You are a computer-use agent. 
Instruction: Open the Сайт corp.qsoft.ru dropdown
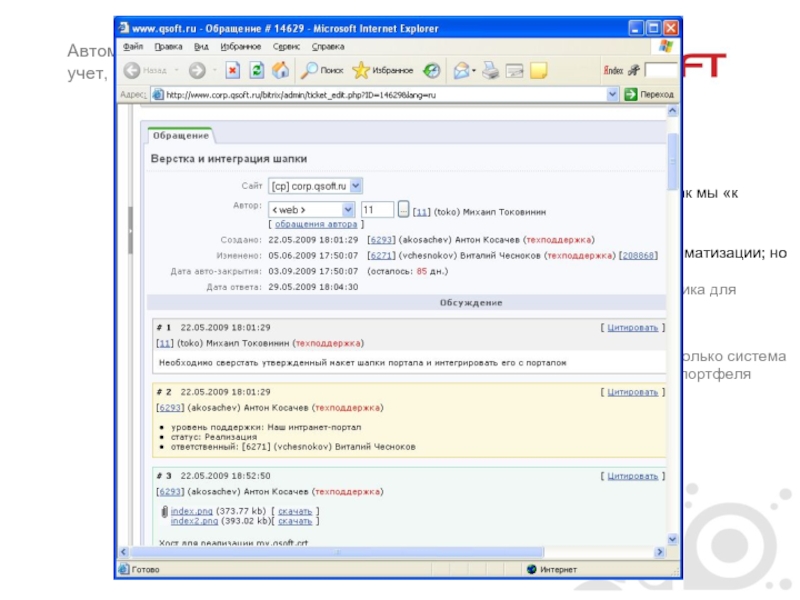356,186
